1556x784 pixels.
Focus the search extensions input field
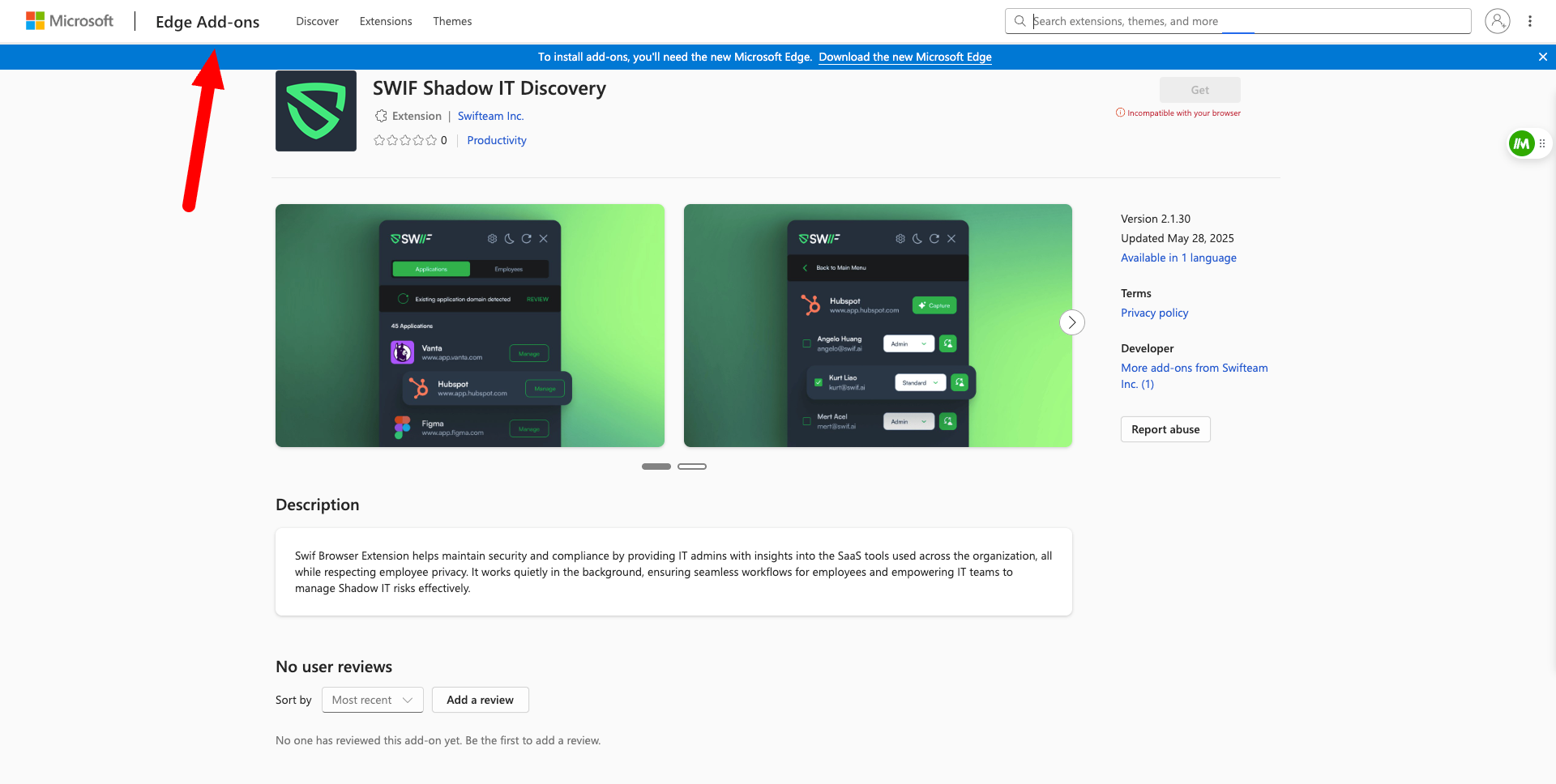coord(1248,21)
